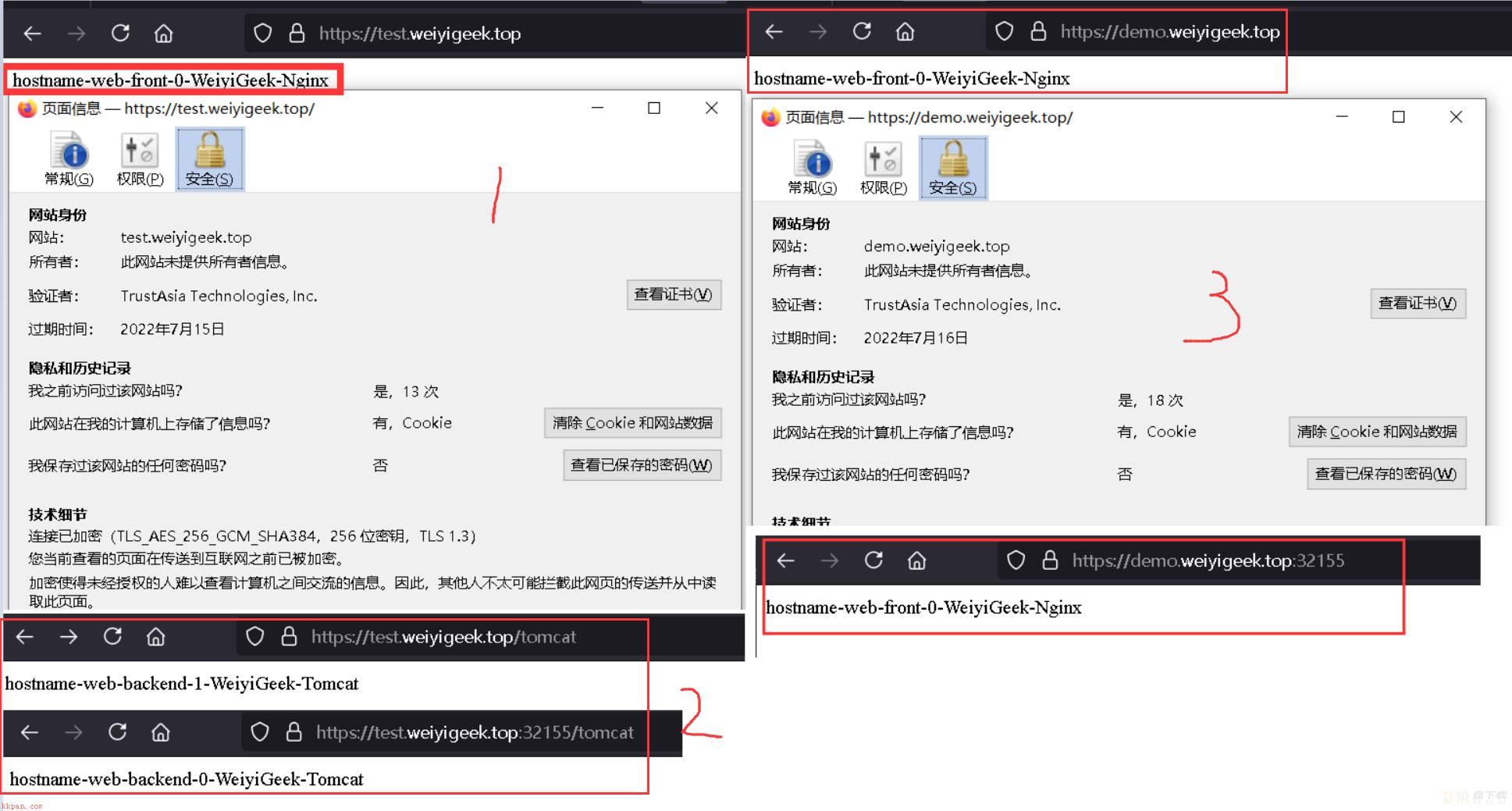Reload the test.weiyigeek.top page
This screenshot has width=1512, height=811.
tap(120, 33)
